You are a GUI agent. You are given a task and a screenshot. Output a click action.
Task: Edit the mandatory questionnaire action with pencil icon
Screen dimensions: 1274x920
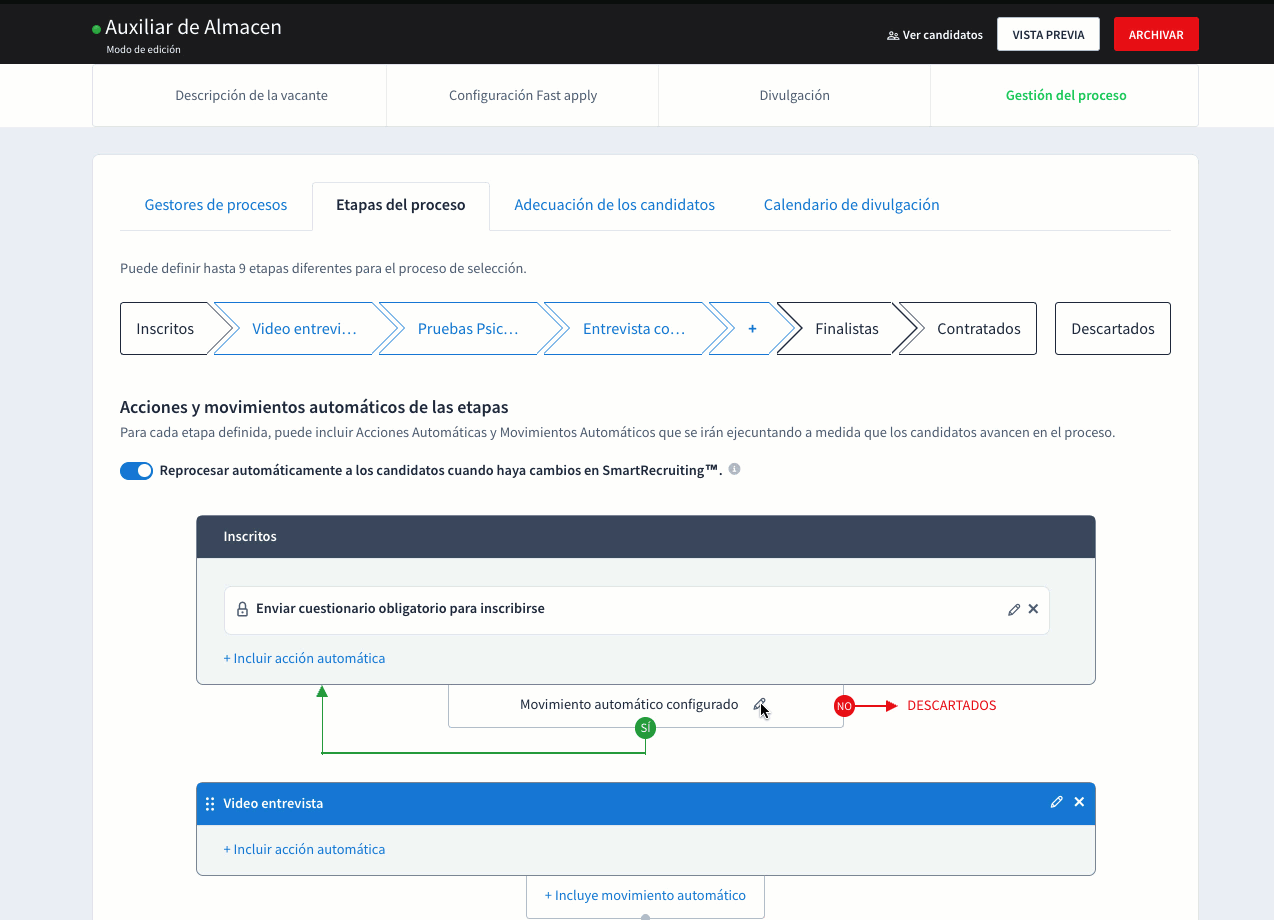(1013, 608)
